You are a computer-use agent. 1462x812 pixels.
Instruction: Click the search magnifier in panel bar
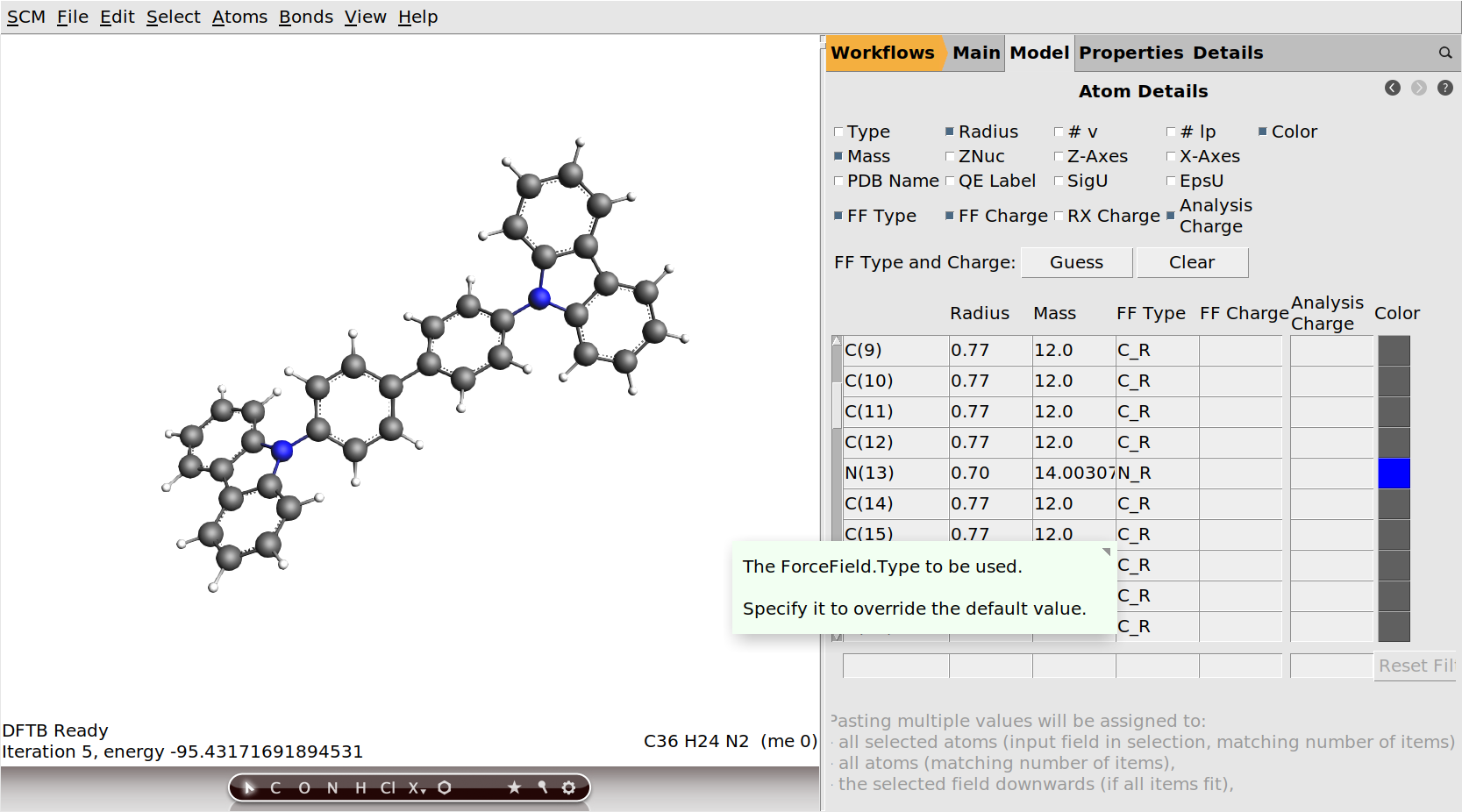(1444, 53)
